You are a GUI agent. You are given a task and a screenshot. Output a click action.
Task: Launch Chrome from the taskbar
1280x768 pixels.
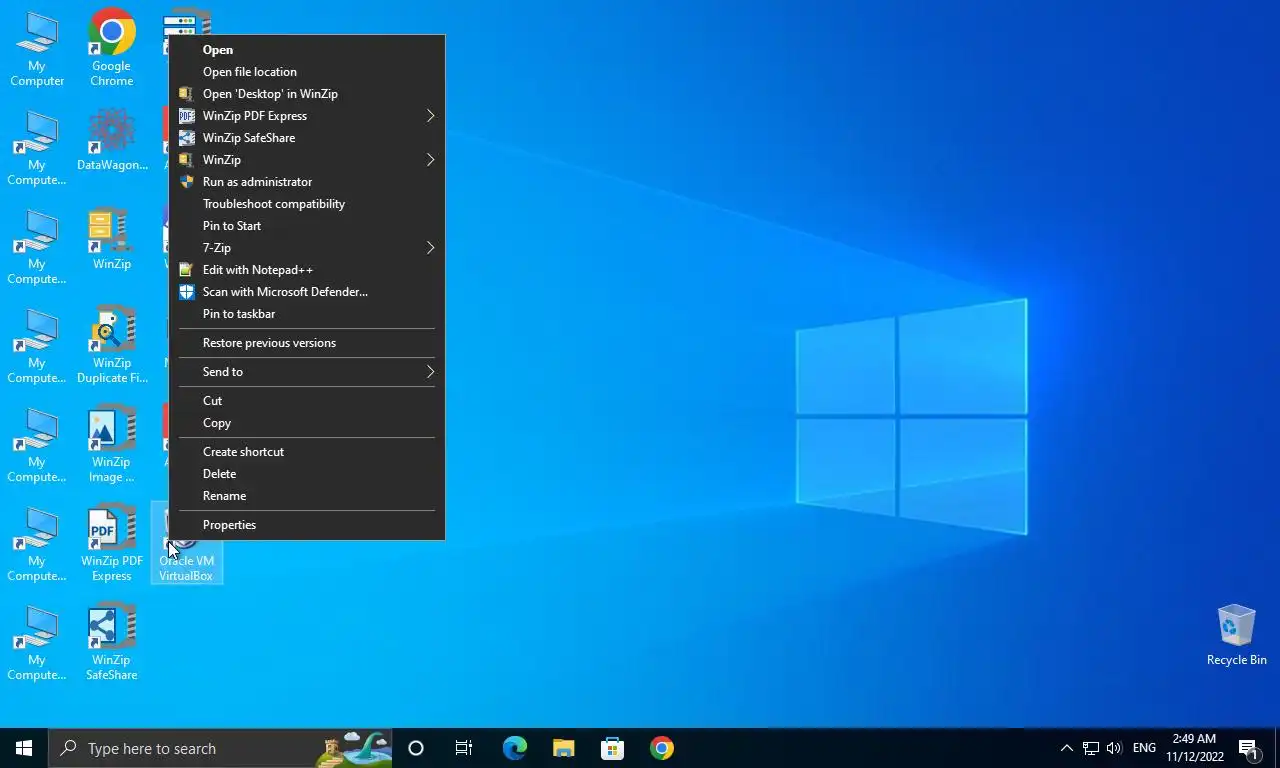pos(661,748)
